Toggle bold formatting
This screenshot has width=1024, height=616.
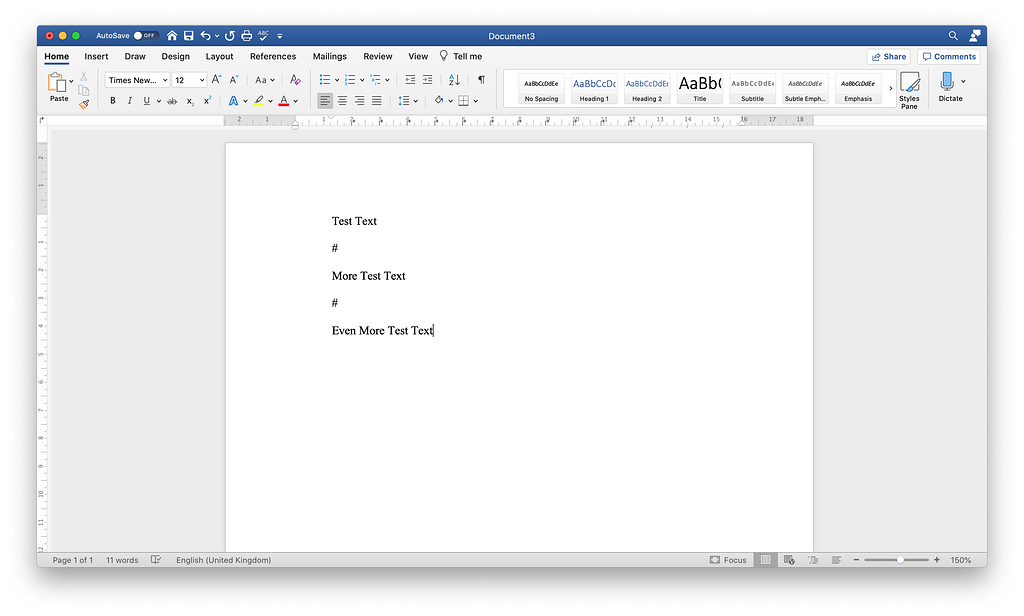[x=112, y=100]
